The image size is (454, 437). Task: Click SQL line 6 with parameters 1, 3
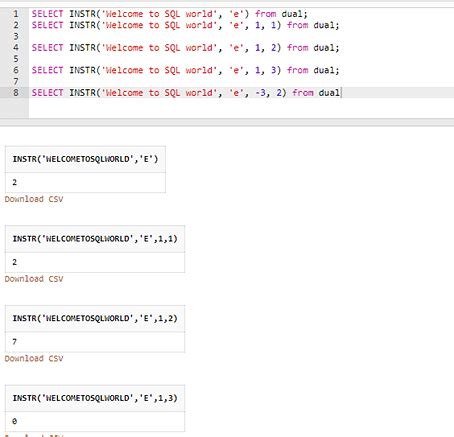point(185,70)
